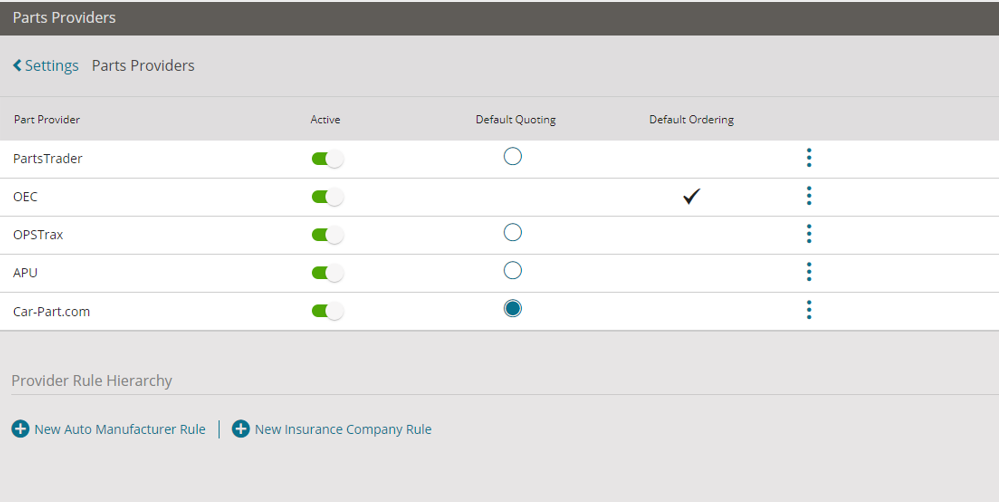Go back to Settings
The width and height of the screenshot is (999, 502).
pyautogui.click(x=46, y=66)
